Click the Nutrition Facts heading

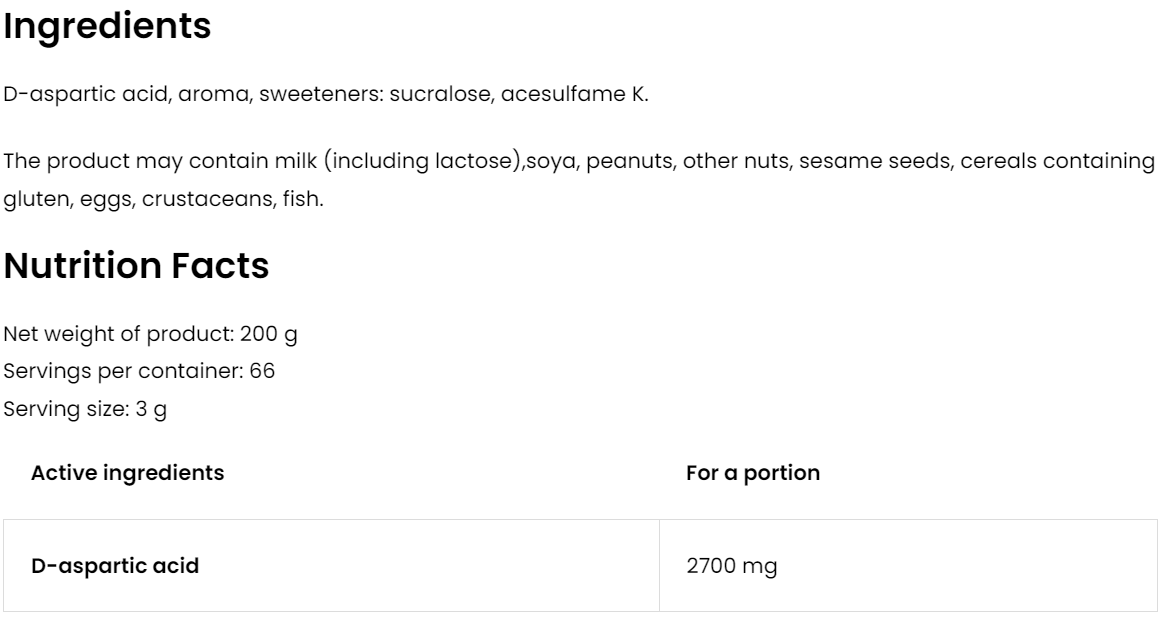(x=136, y=266)
